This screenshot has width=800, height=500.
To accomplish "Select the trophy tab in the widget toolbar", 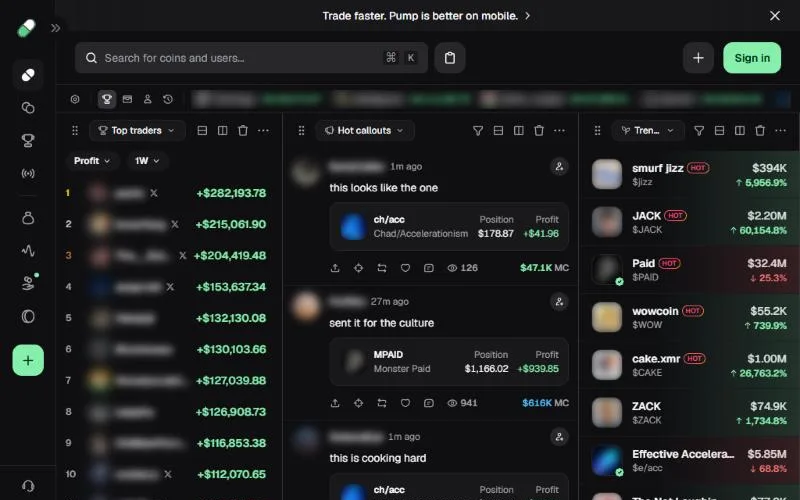I will (x=107, y=99).
